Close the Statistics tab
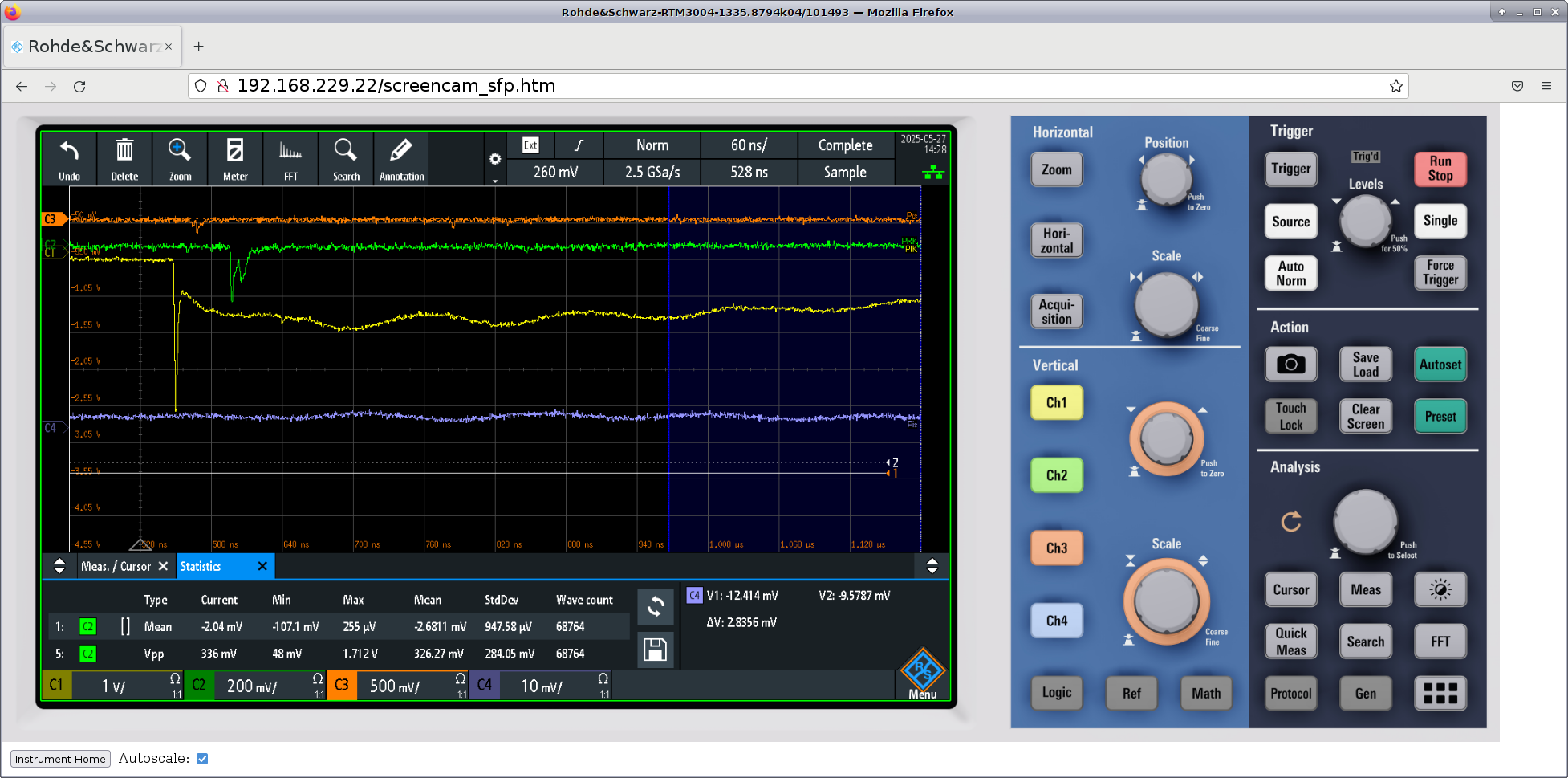This screenshot has width=1568, height=778. pyautogui.click(x=262, y=566)
